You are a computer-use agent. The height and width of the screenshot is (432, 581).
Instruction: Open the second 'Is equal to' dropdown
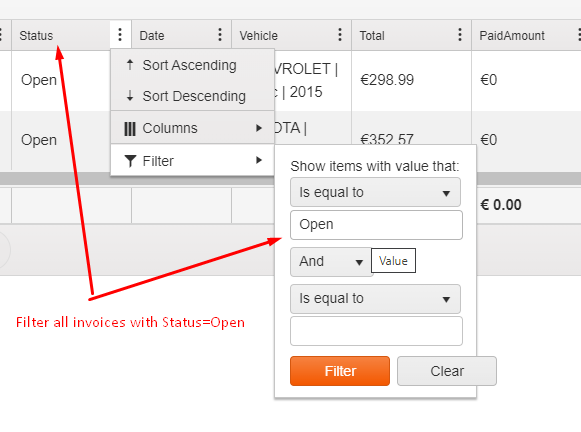(375, 299)
